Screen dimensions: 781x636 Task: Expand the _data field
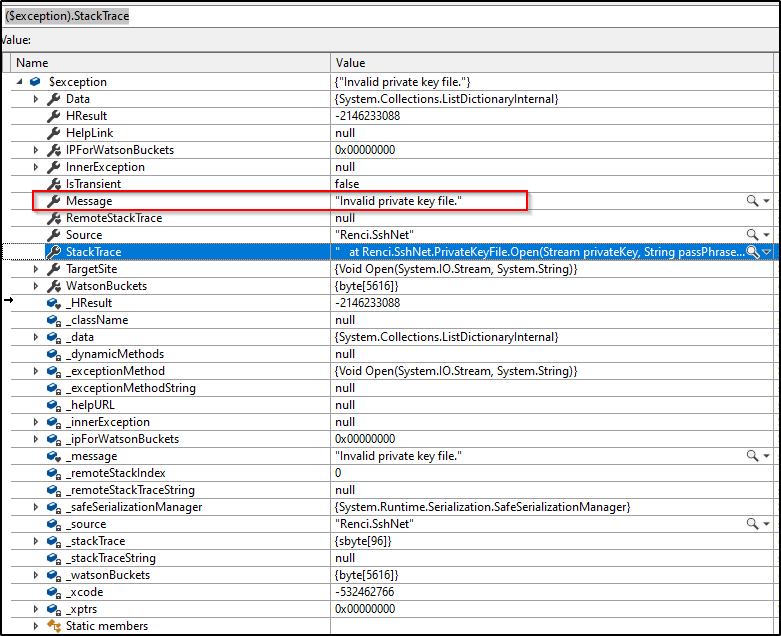pyautogui.click(x=36, y=337)
